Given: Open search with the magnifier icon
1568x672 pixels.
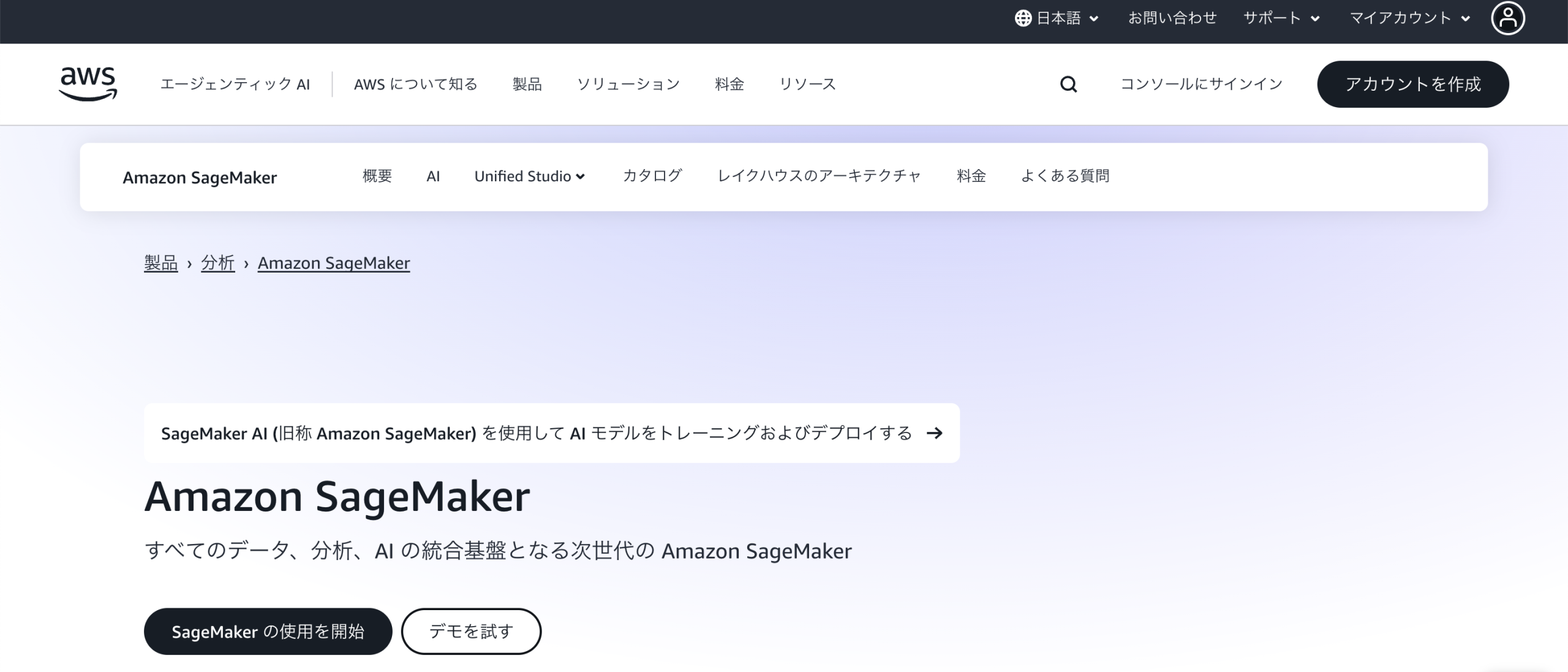Looking at the screenshot, I should (1068, 84).
